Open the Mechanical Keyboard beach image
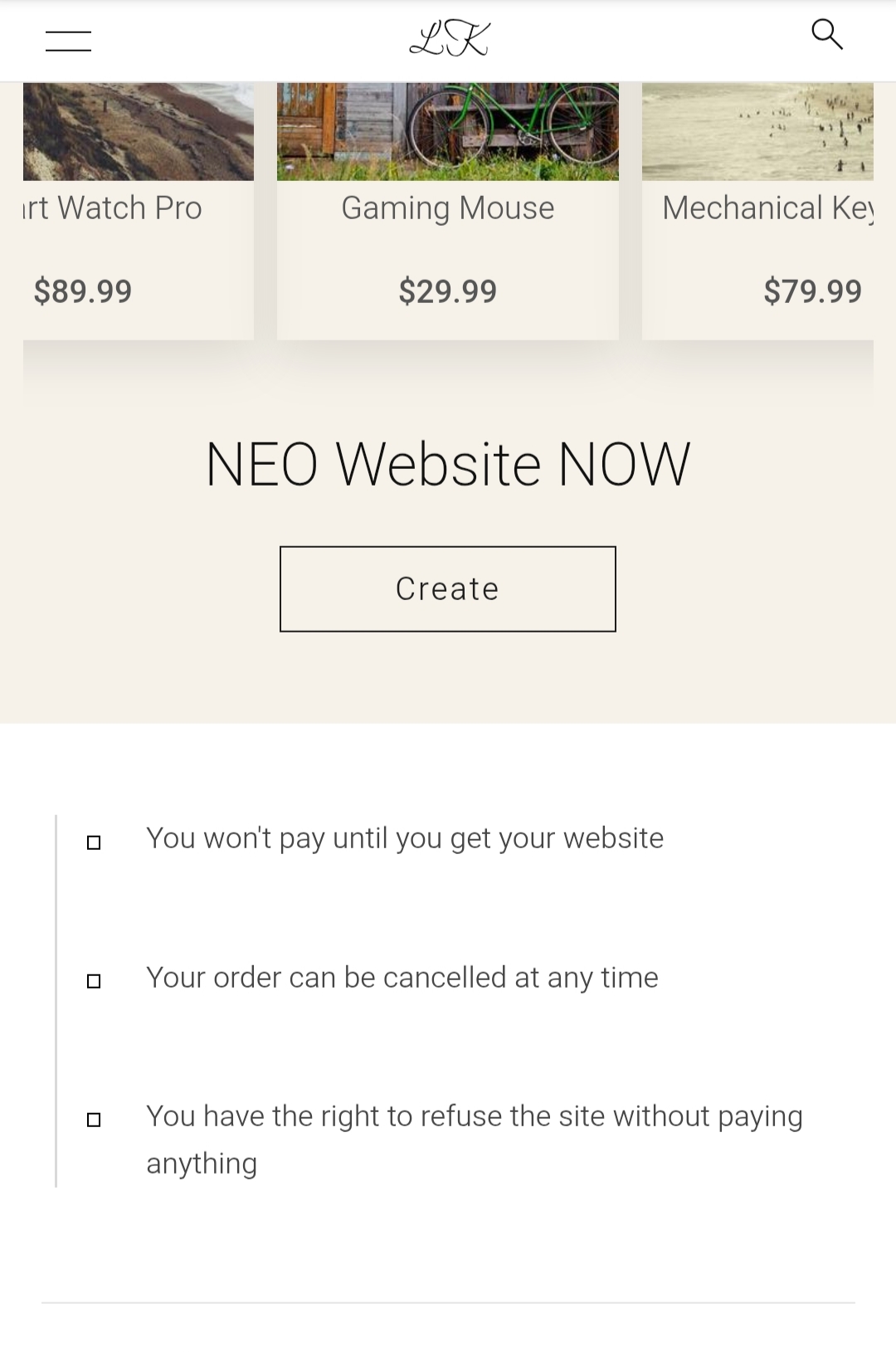The width and height of the screenshot is (896, 1352). point(757,131)
